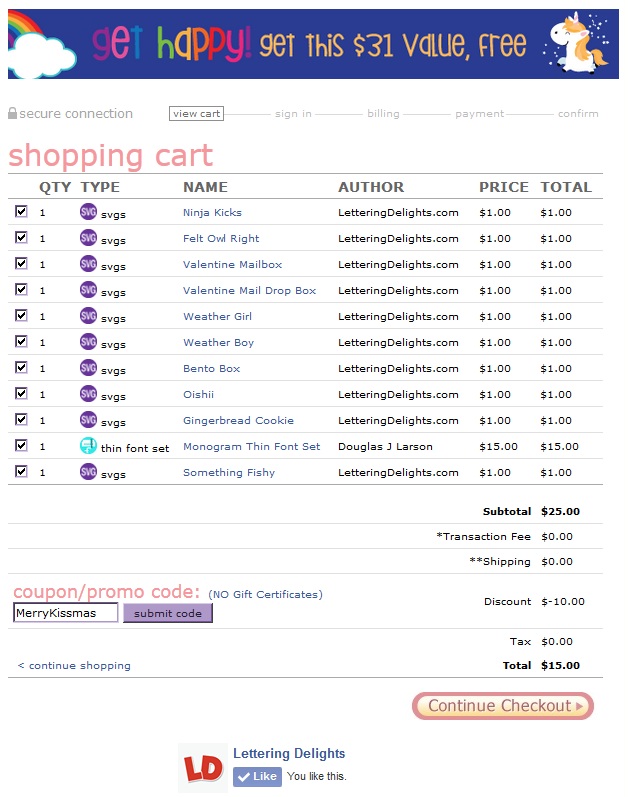Screen dimensions: 628x797
Task: Click the coupon code text field
Action: 66,613
